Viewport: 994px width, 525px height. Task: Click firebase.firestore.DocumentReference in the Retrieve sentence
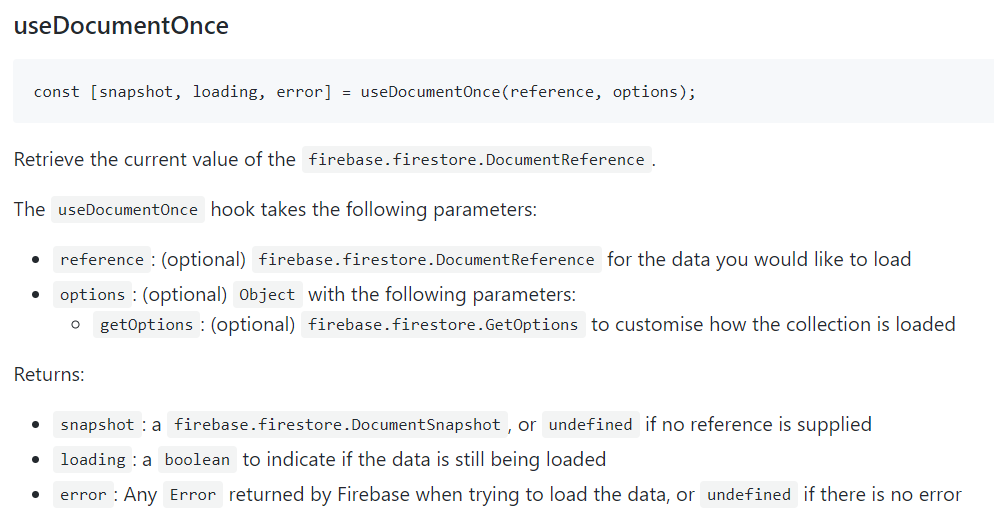point(476,160)
